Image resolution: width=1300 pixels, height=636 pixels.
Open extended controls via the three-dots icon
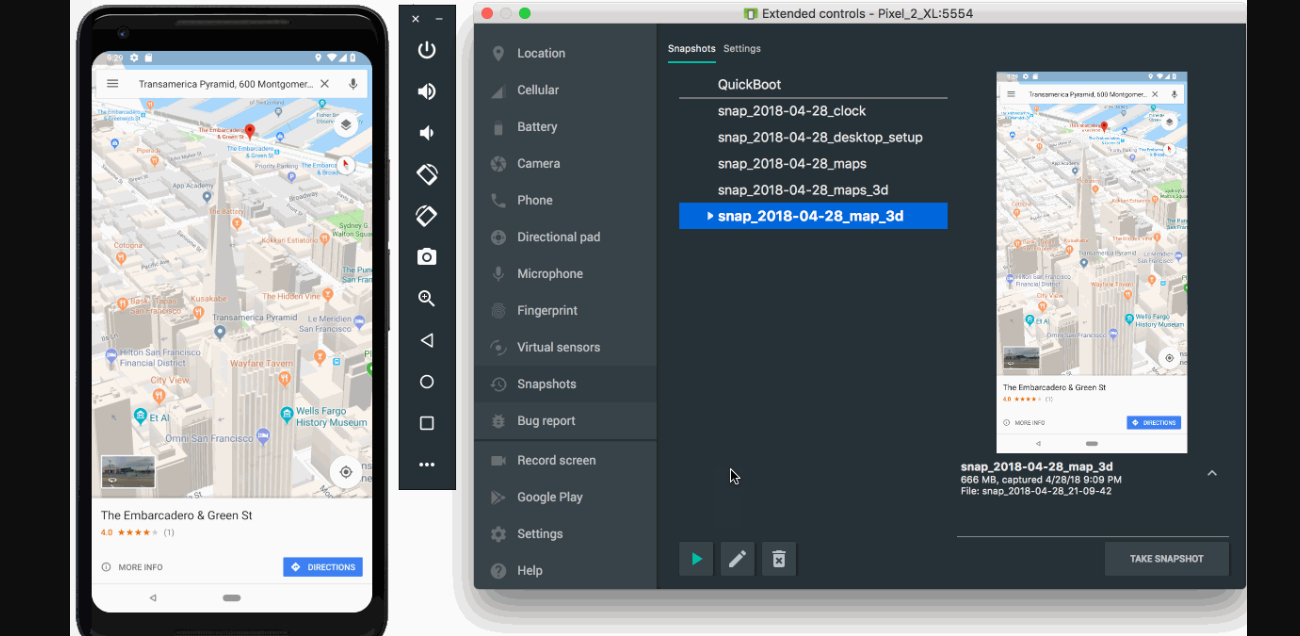click(x=427, y=465)
